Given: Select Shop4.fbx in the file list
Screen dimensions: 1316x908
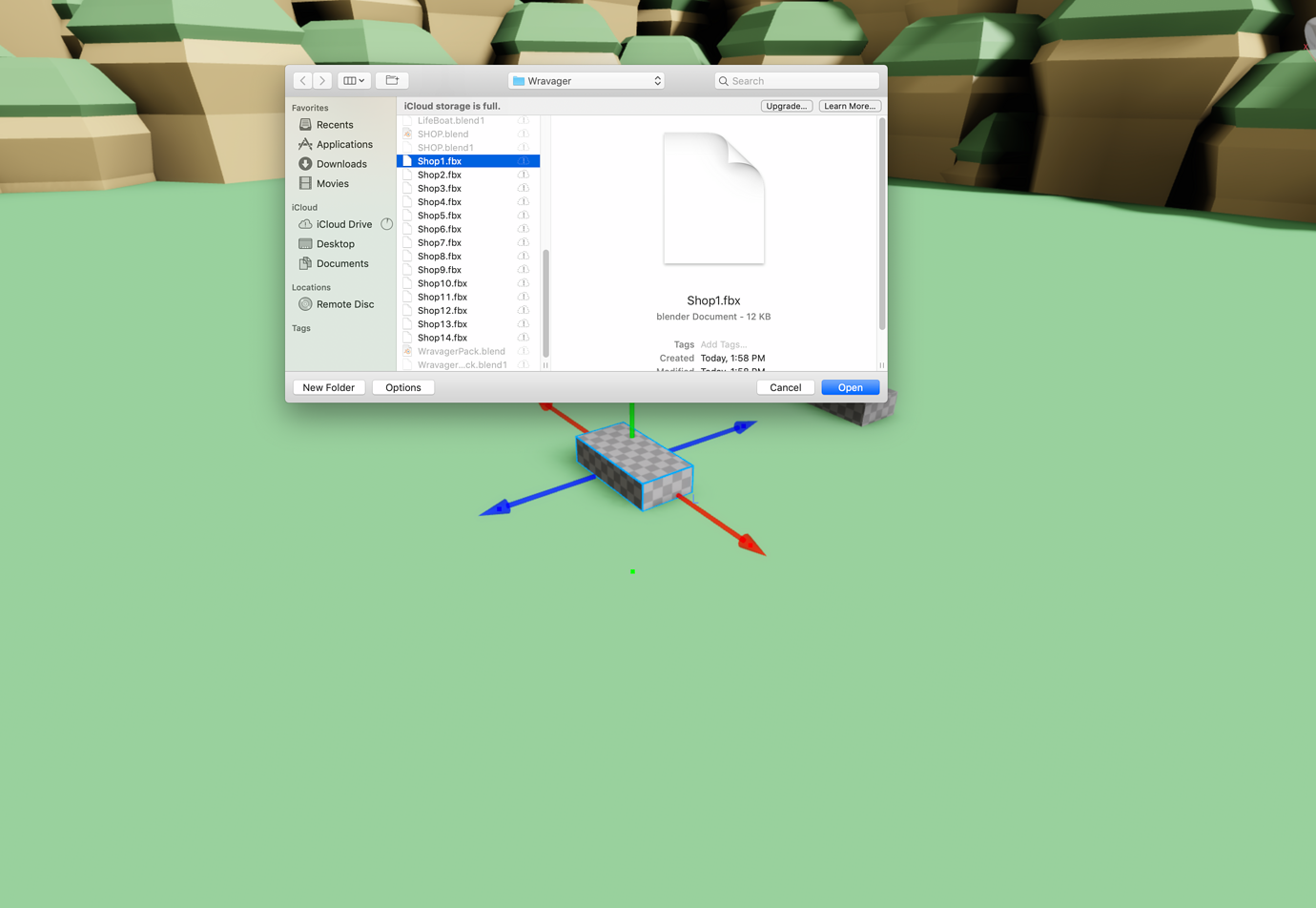Looking at the screenshot, I should (468, 202).
